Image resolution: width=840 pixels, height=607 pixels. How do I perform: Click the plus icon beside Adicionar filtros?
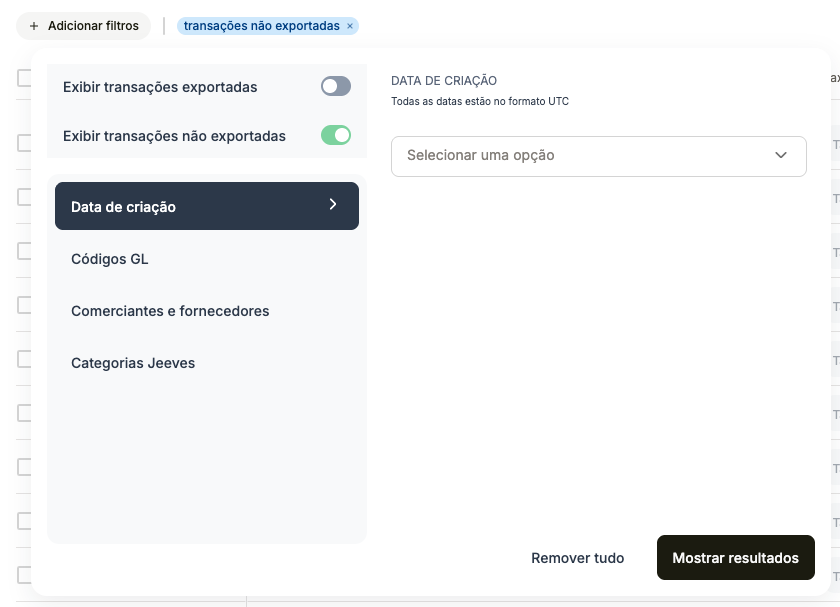(x=34, y=26)
